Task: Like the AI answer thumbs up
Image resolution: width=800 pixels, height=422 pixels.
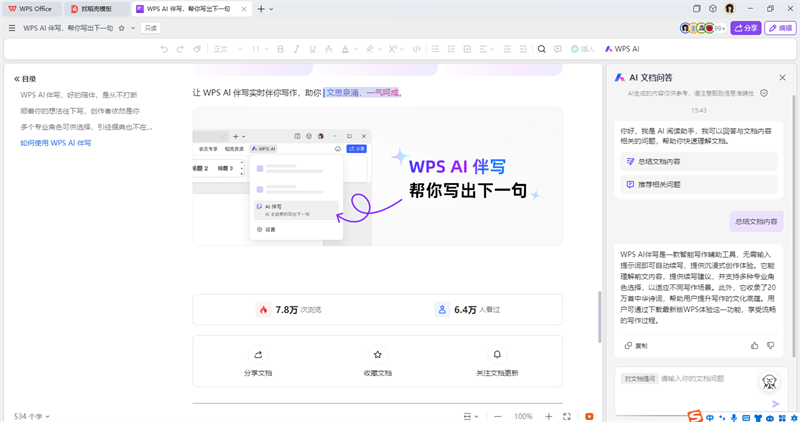Action: [x=754, y=345]
